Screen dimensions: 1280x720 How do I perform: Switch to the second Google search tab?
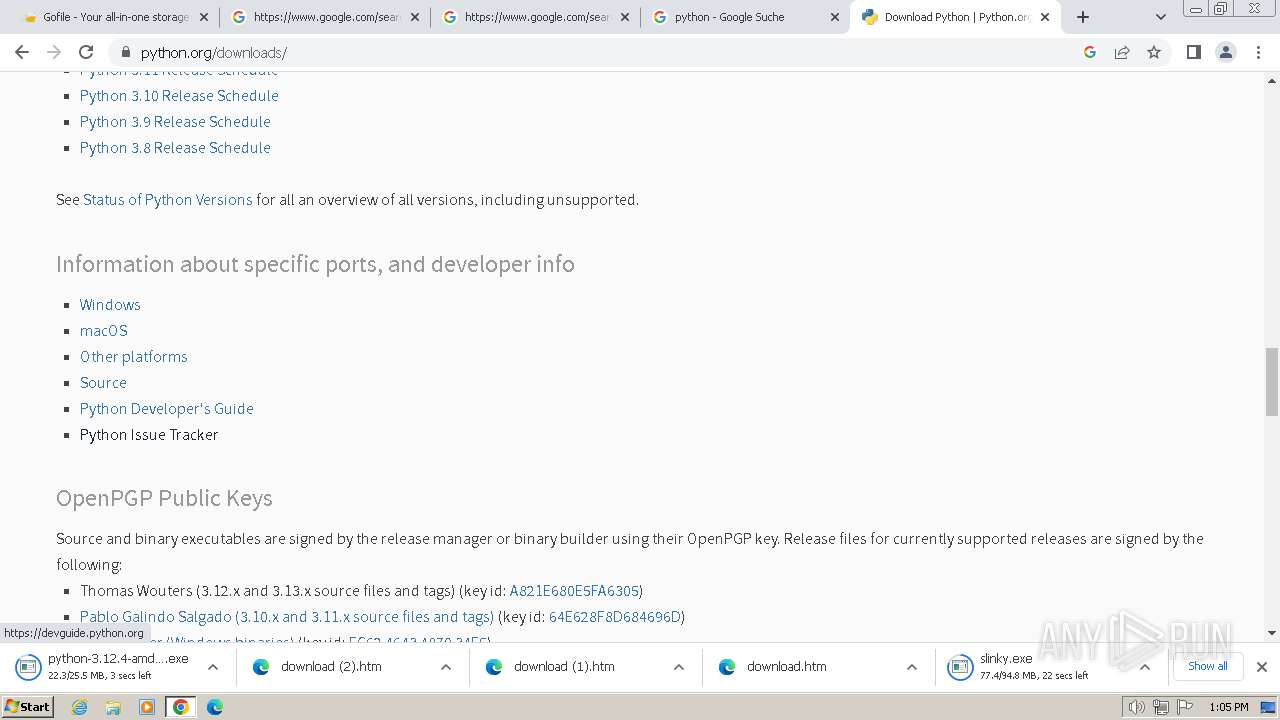point(537,17)
